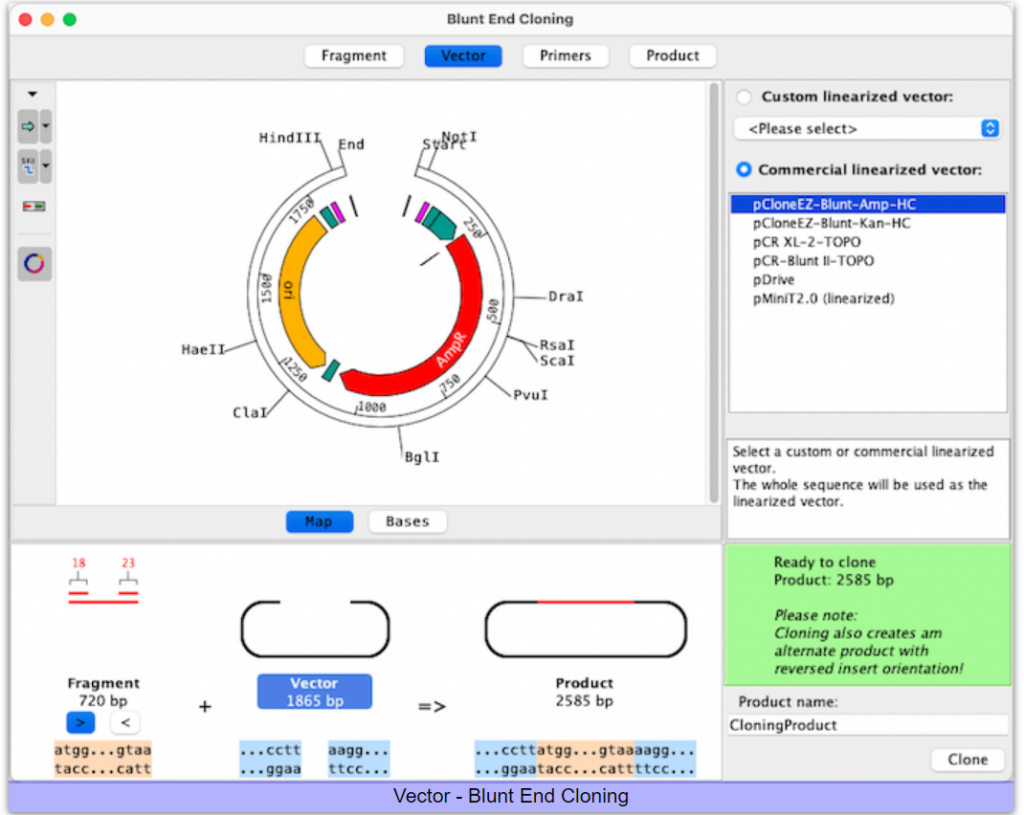
Task: Click the red-green primer display icon
Action: [34, 206]
